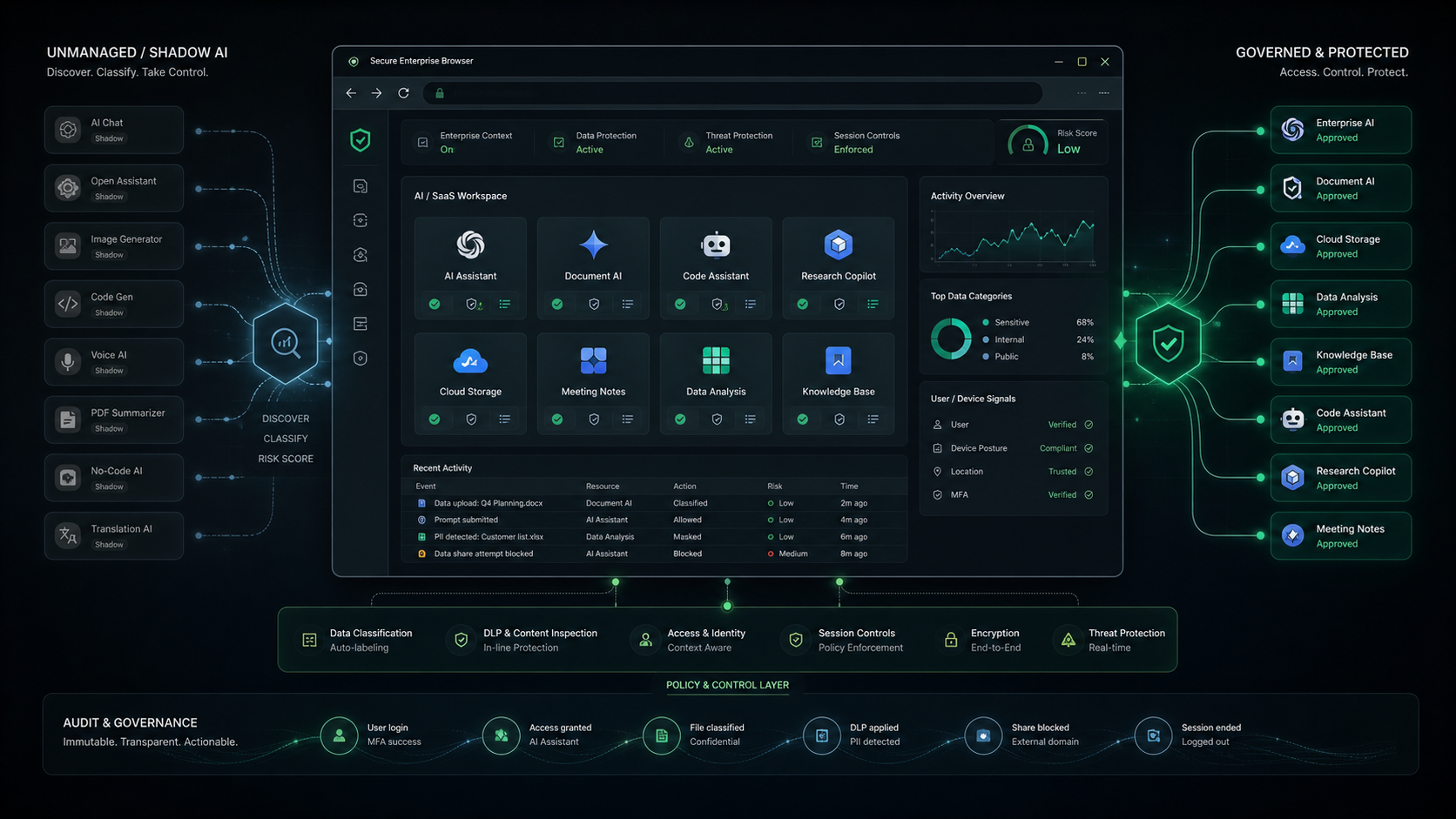This screenshot has height=819, width=1456.
Task: Click the Device Posture Compliant row
Action: 1013,448
